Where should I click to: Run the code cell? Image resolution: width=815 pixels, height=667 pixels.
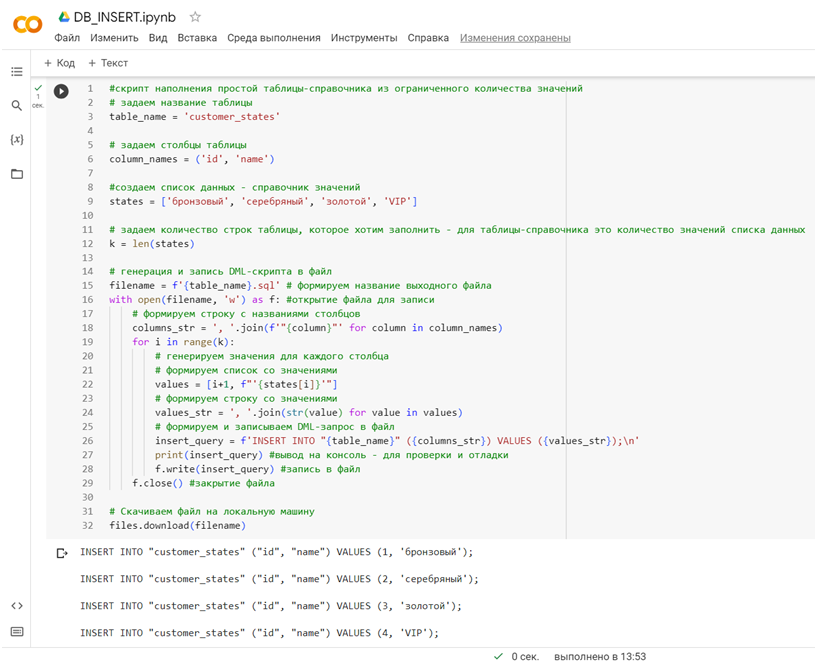pos(61,91)
